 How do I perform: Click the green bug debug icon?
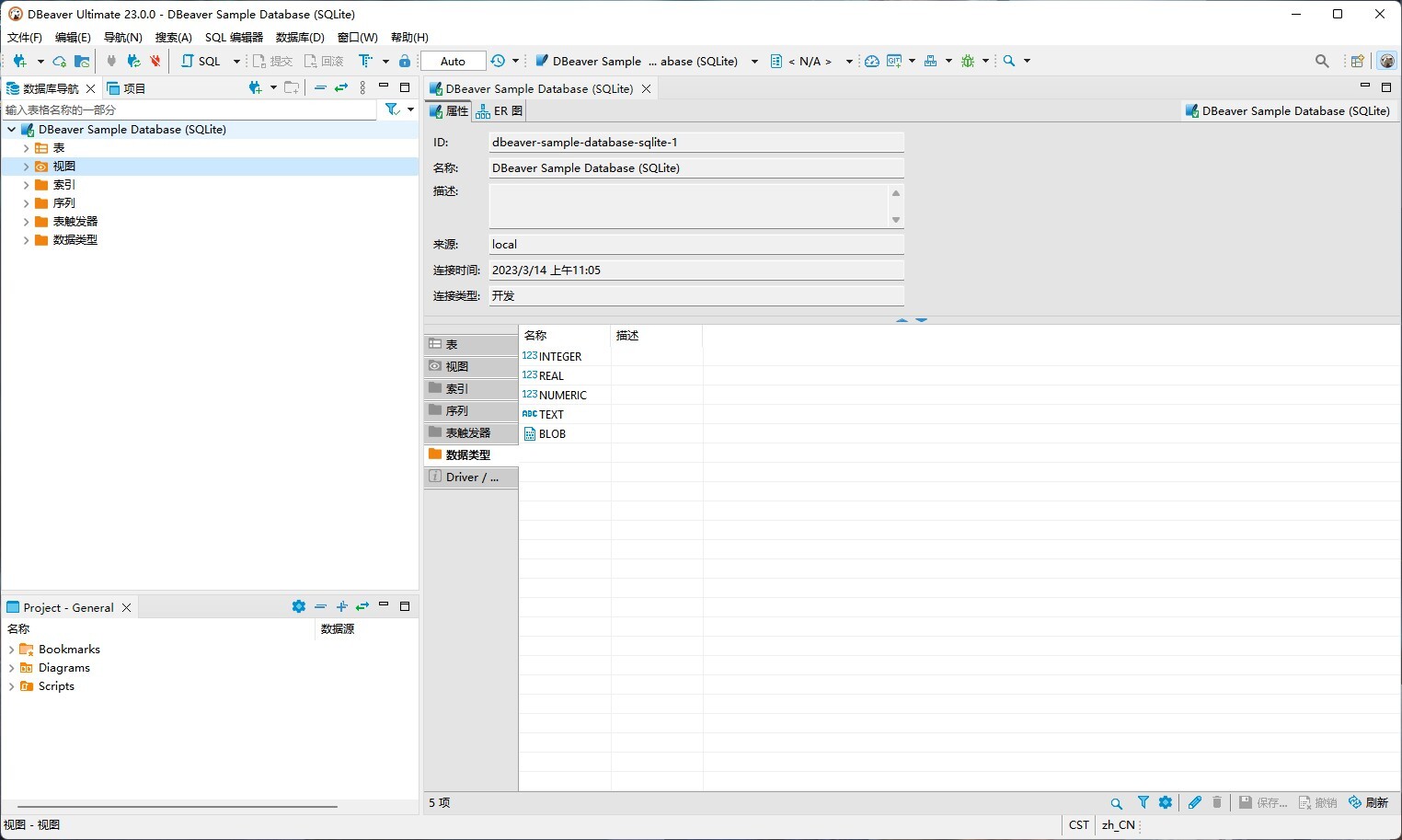pos(968,61)
